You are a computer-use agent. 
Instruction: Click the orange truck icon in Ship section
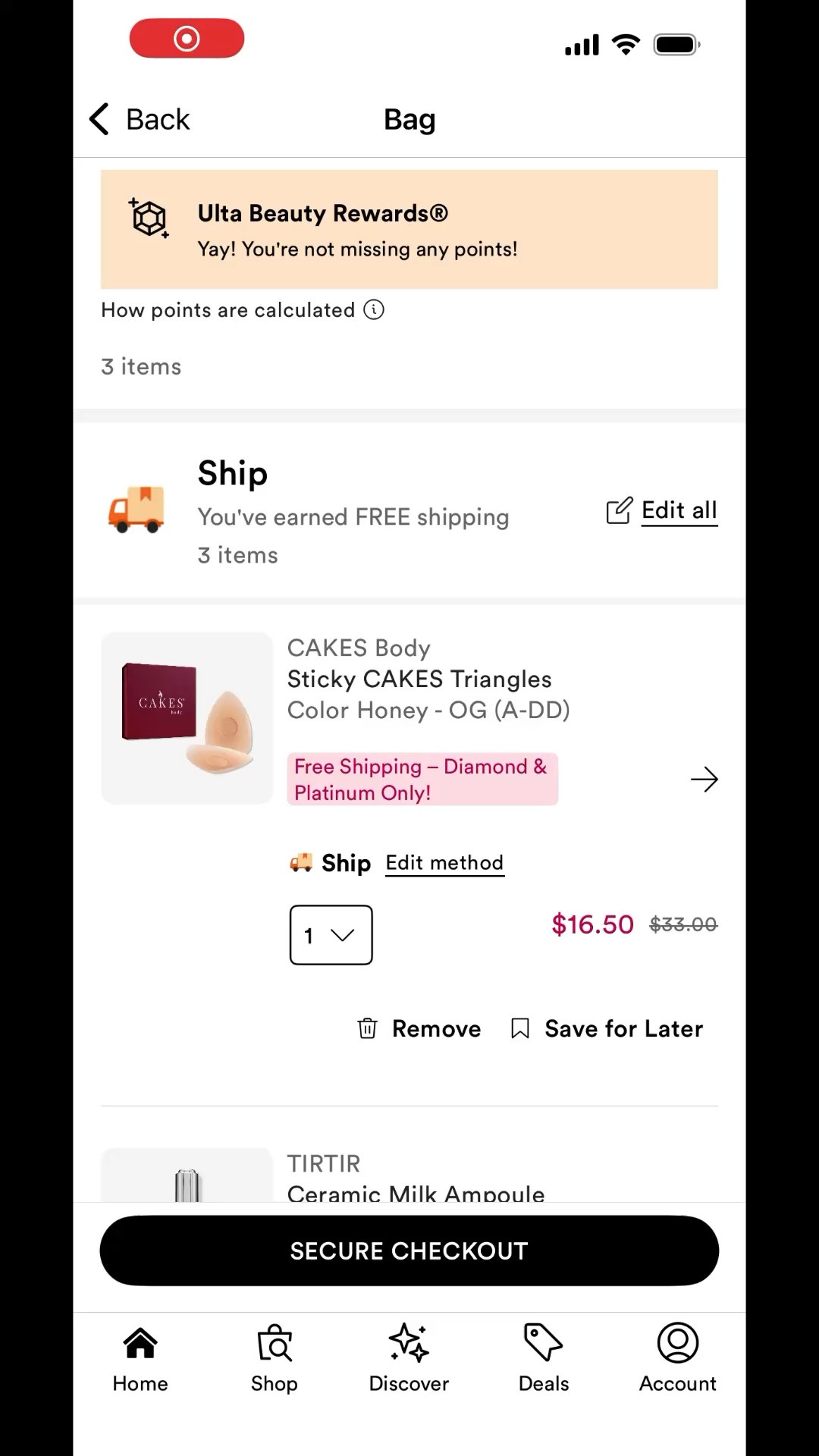136,510
